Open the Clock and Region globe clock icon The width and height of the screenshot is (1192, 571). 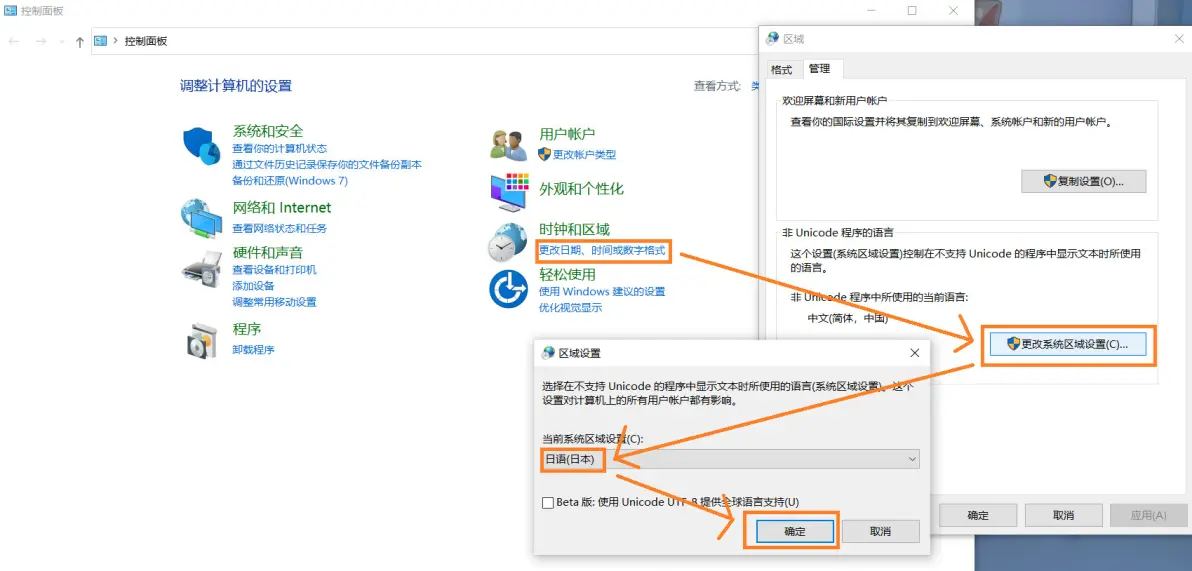tap(507, 243)
